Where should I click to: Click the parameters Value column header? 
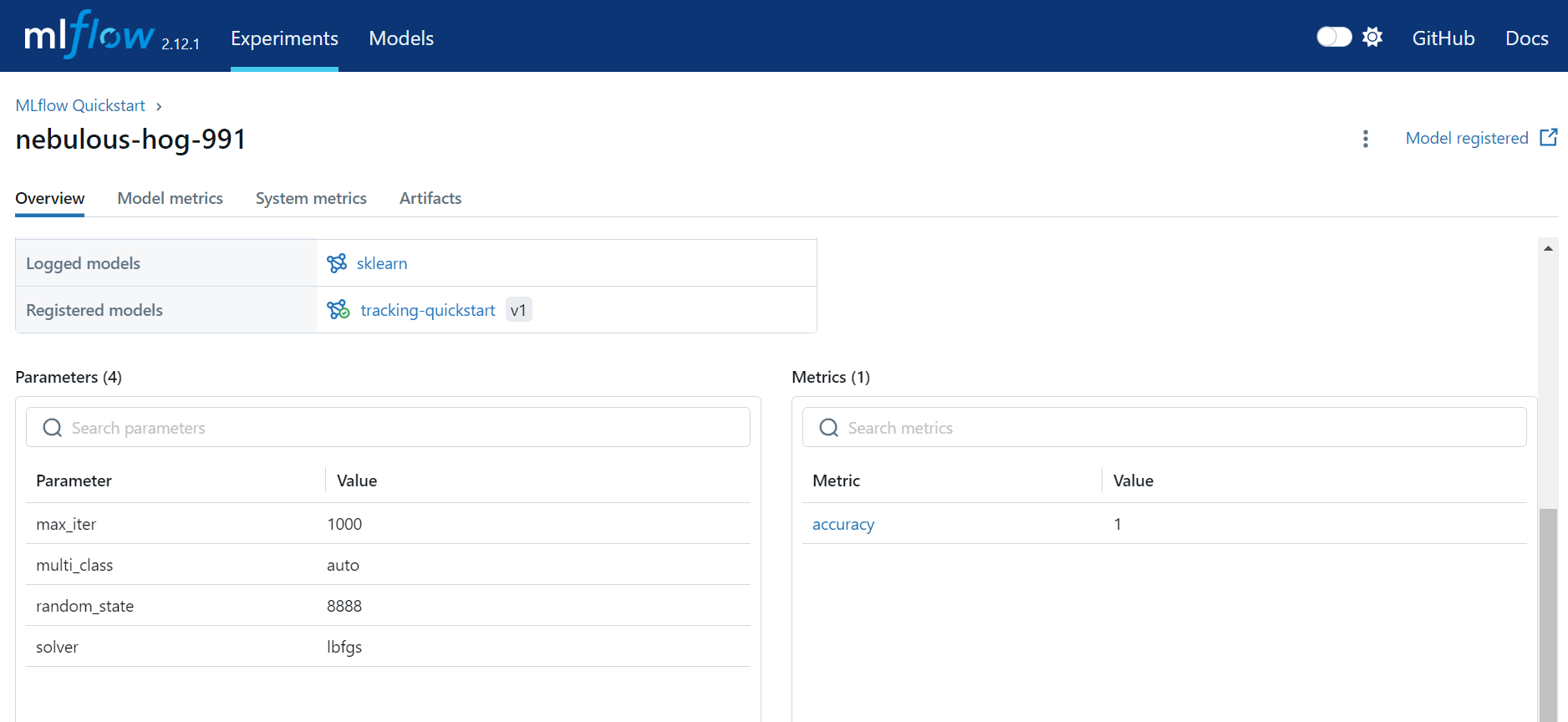[357, 480]
